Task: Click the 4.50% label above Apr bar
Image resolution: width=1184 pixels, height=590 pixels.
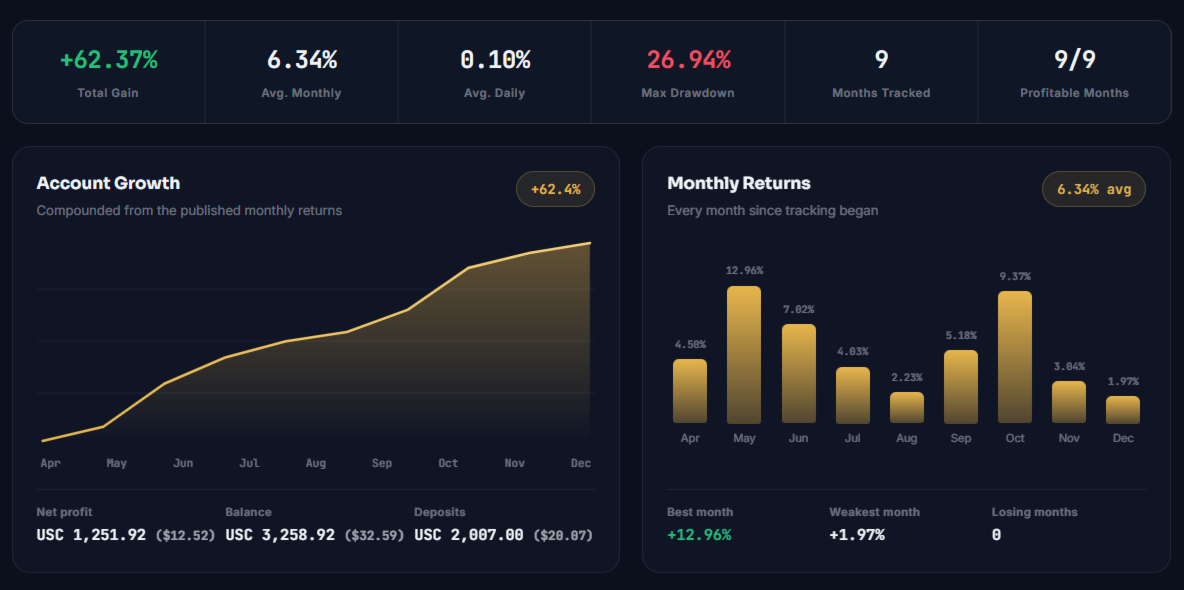Action: click(690, 344)
